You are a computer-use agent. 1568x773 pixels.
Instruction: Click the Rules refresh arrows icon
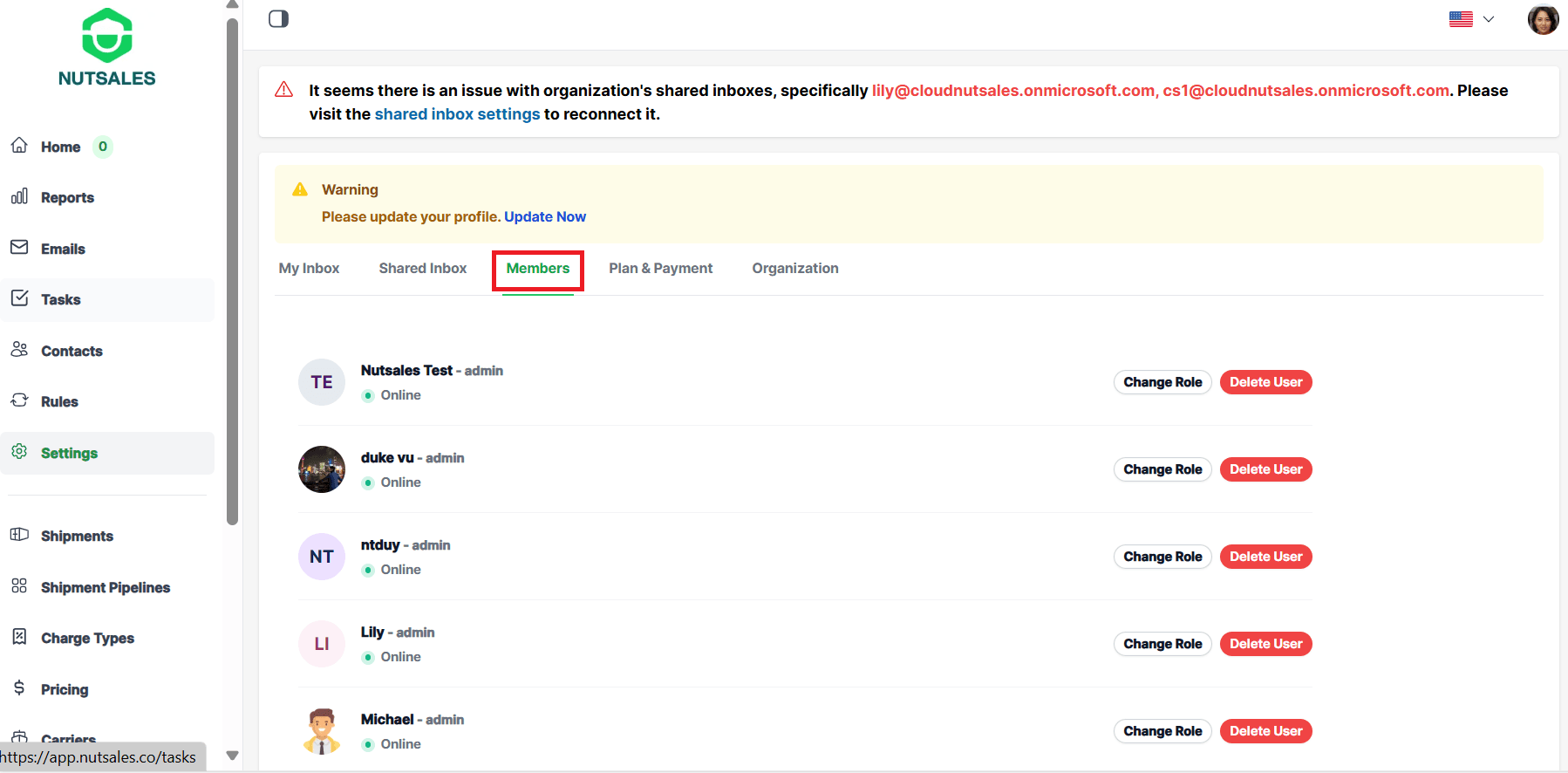[x=19, y=400]
